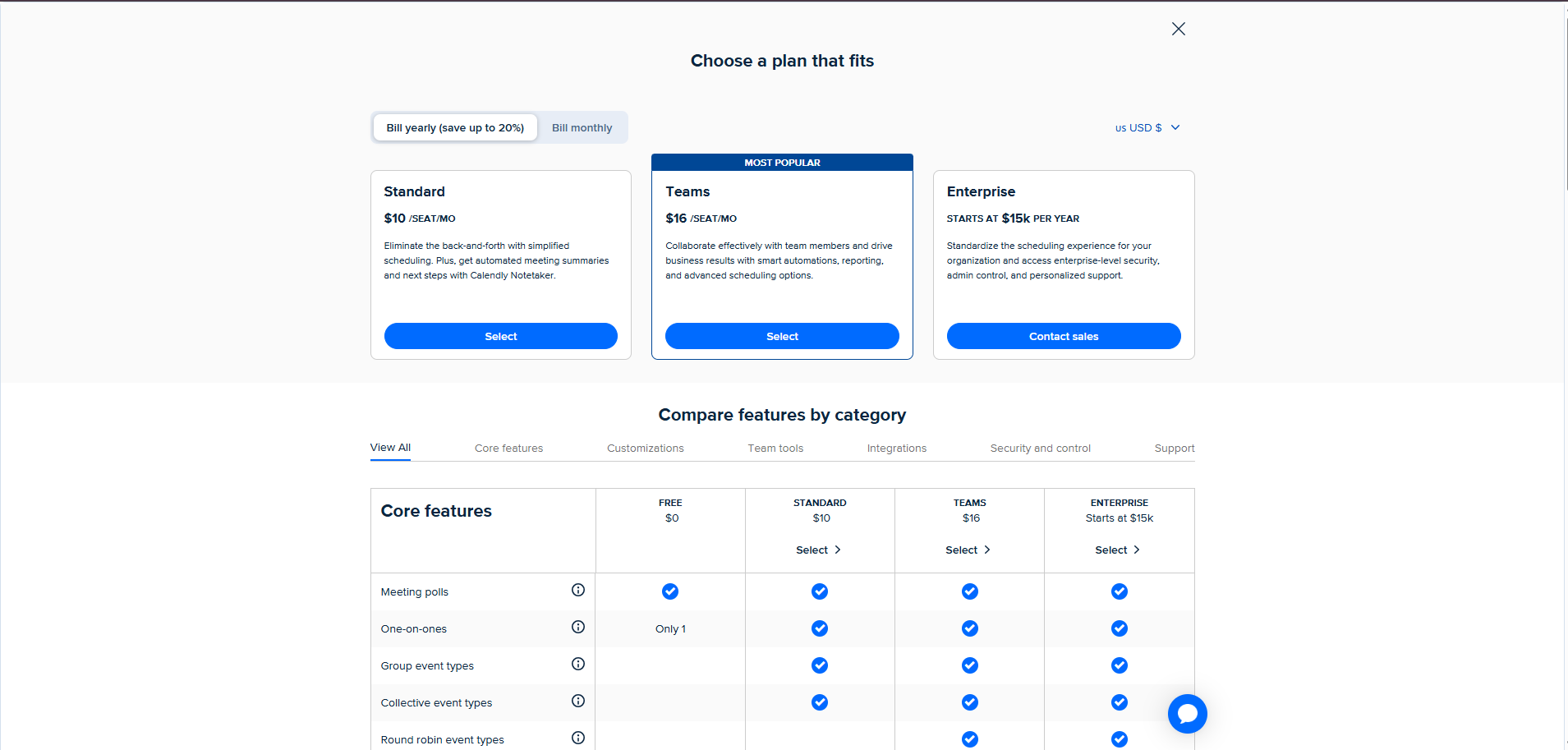
Task: Click the 'Group event types' row label
Action: tap(427, 665)
